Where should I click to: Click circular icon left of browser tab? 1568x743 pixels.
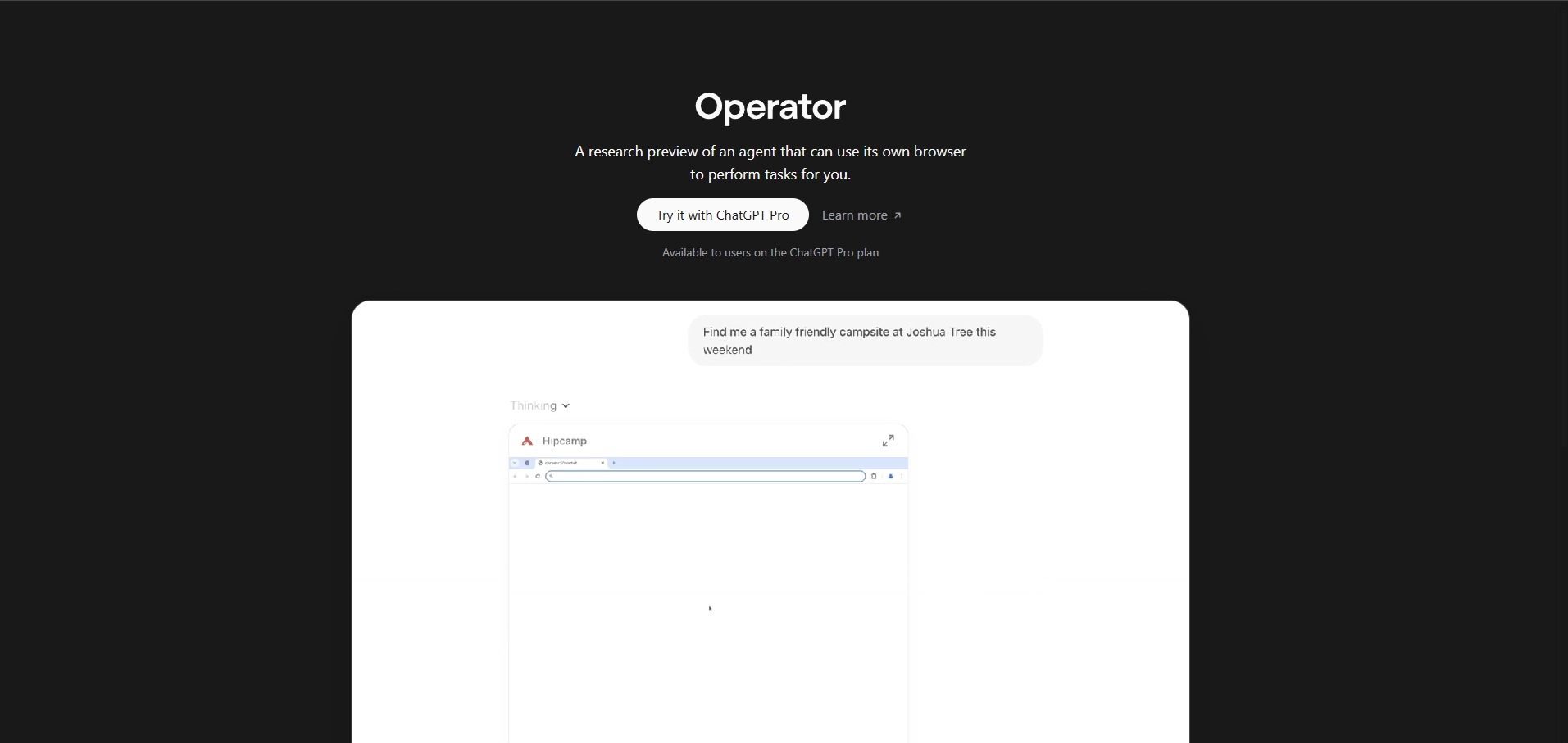527,463
